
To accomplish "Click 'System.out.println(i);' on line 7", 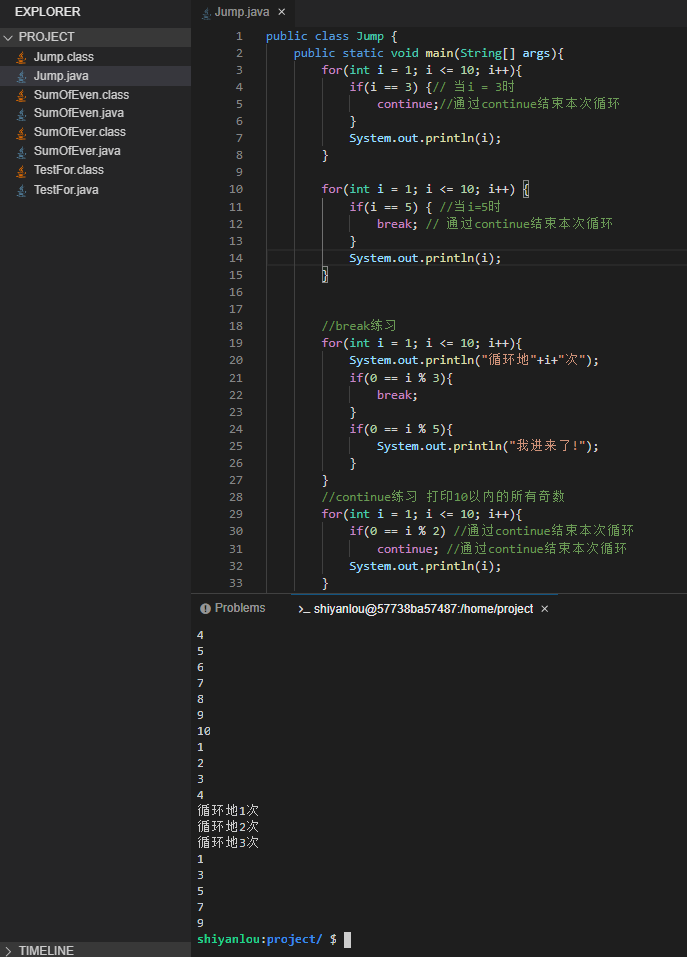I will [425, 139].
